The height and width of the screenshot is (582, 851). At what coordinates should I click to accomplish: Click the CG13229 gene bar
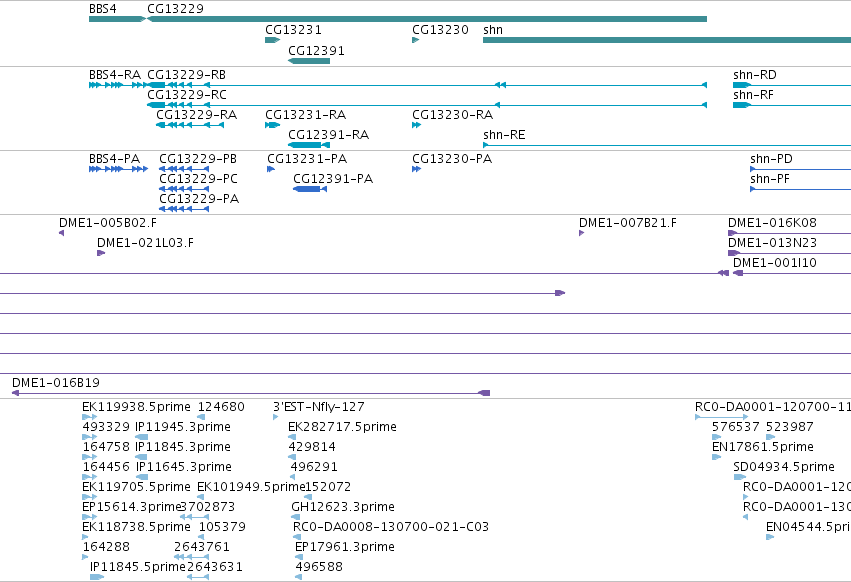pos(427,19)
